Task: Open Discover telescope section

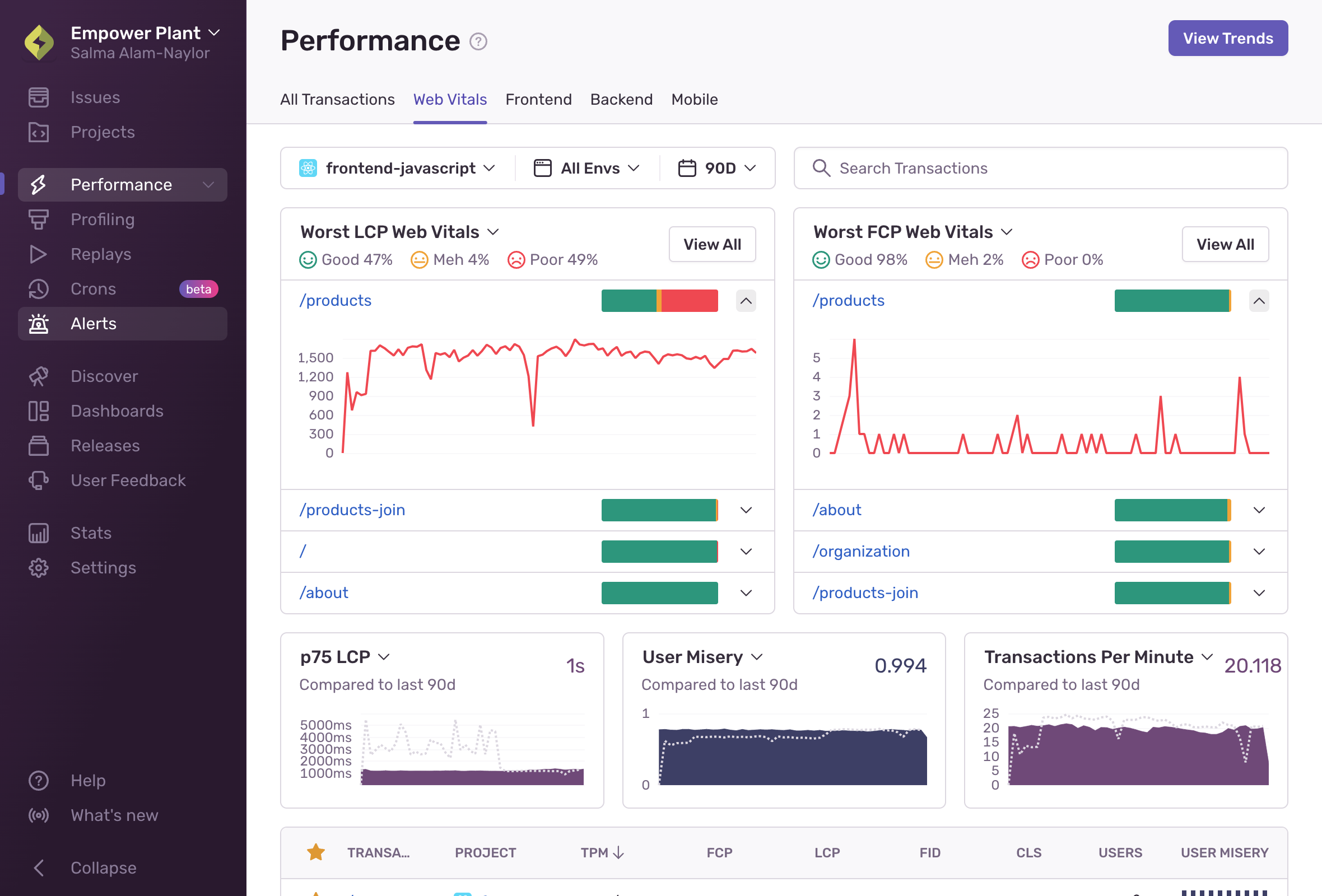Action: 122,376
